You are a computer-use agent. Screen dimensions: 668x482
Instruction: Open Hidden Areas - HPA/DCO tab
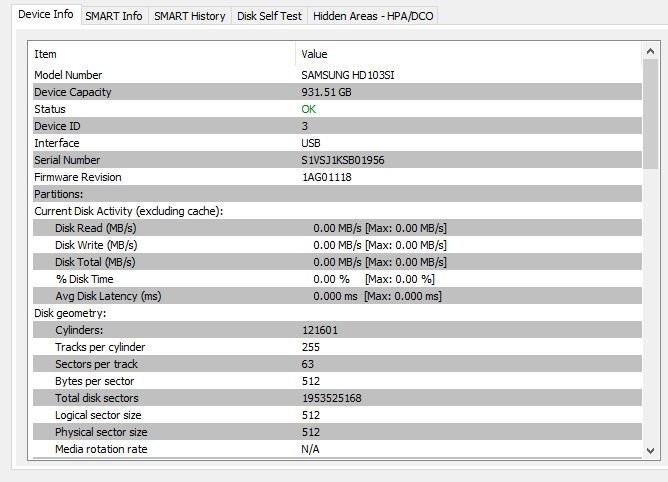click(x=373, y=16)
